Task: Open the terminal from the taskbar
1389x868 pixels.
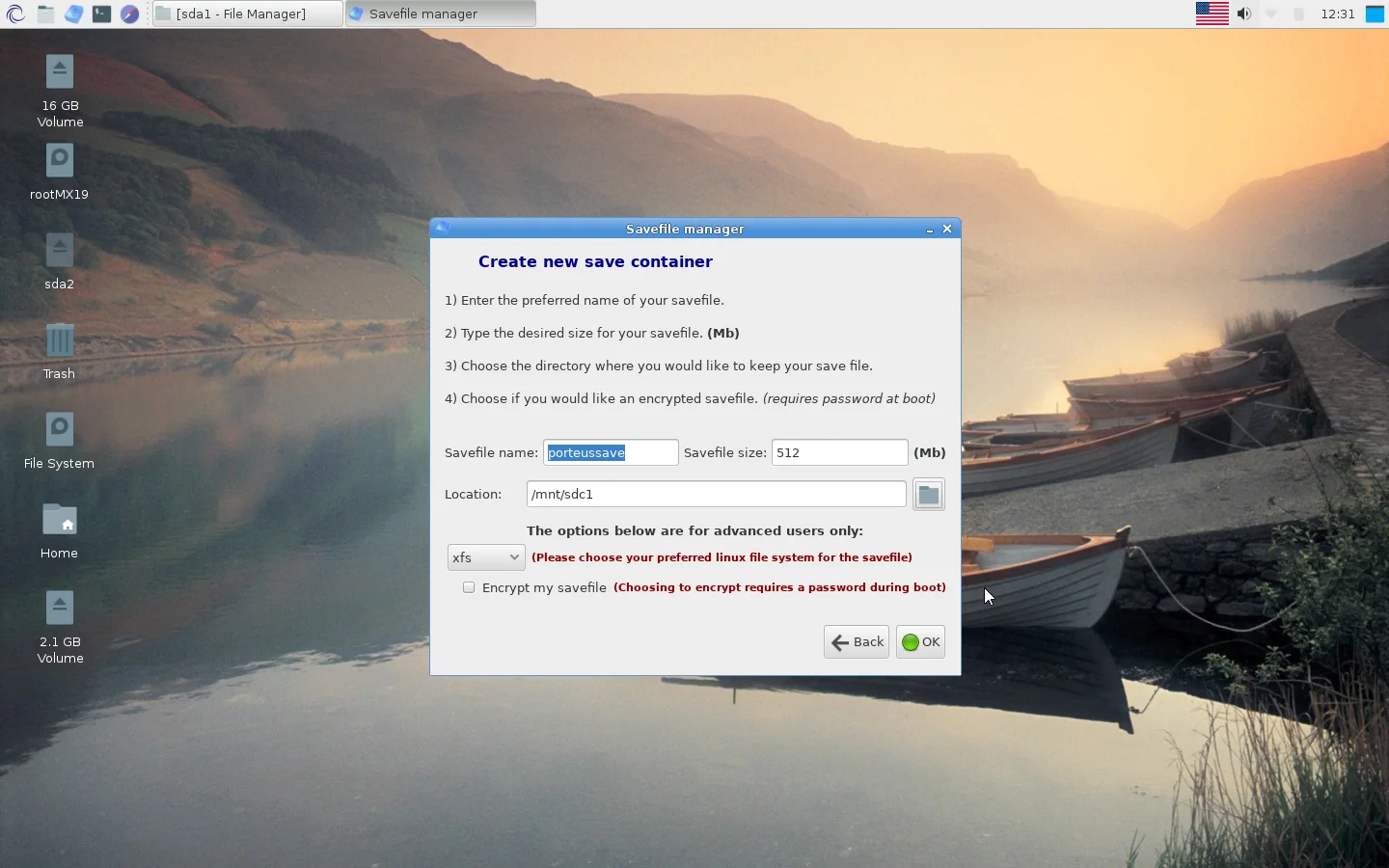Action: point(102,14)
